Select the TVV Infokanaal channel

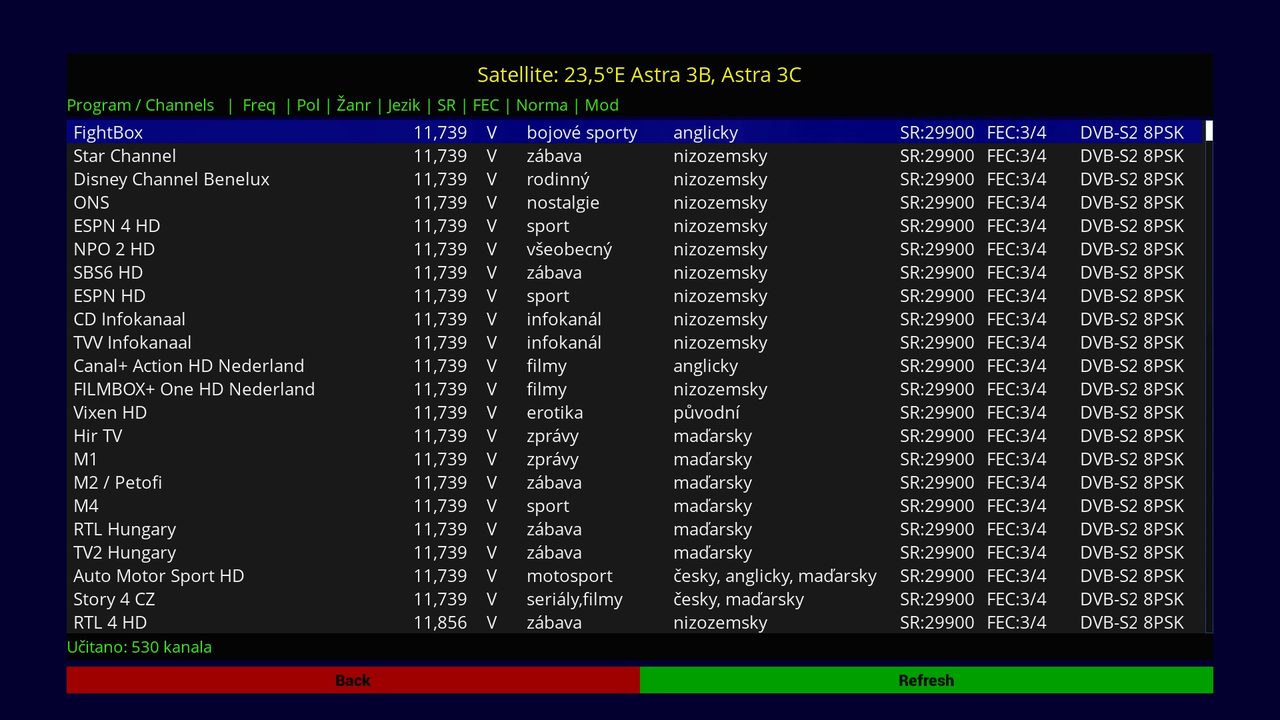635,342
